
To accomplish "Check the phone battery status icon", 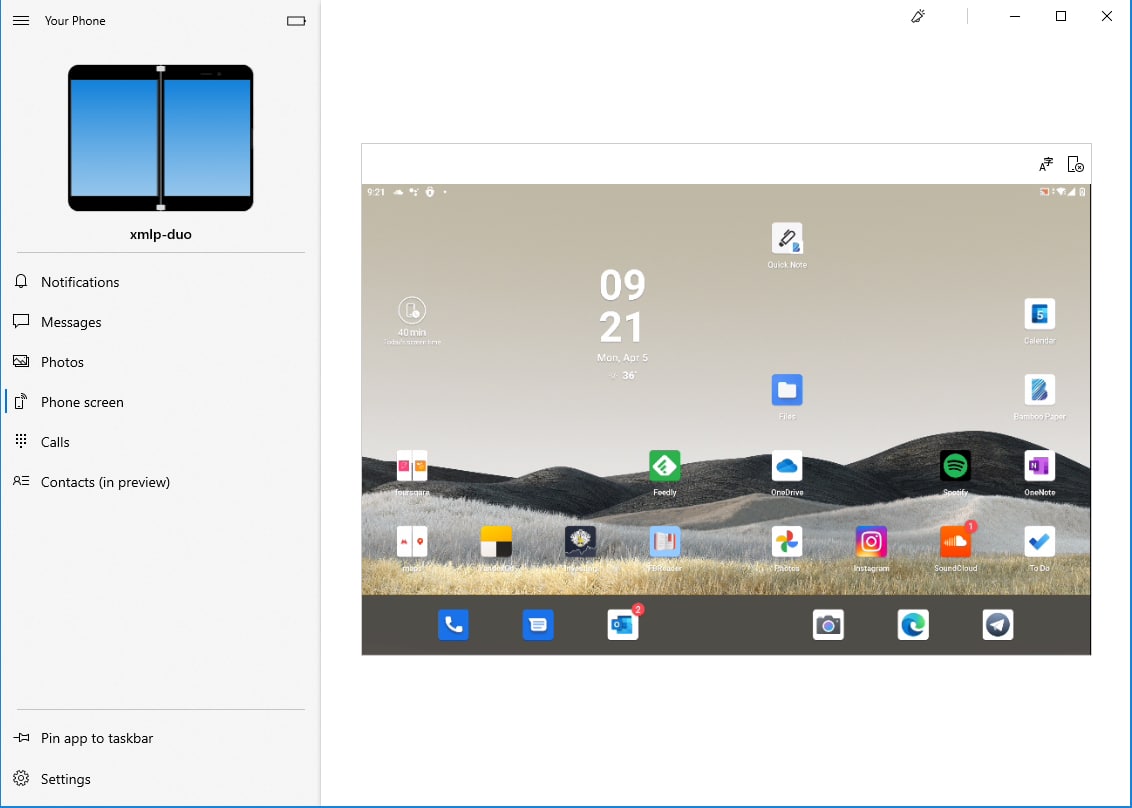I will [x=296, y=21].
